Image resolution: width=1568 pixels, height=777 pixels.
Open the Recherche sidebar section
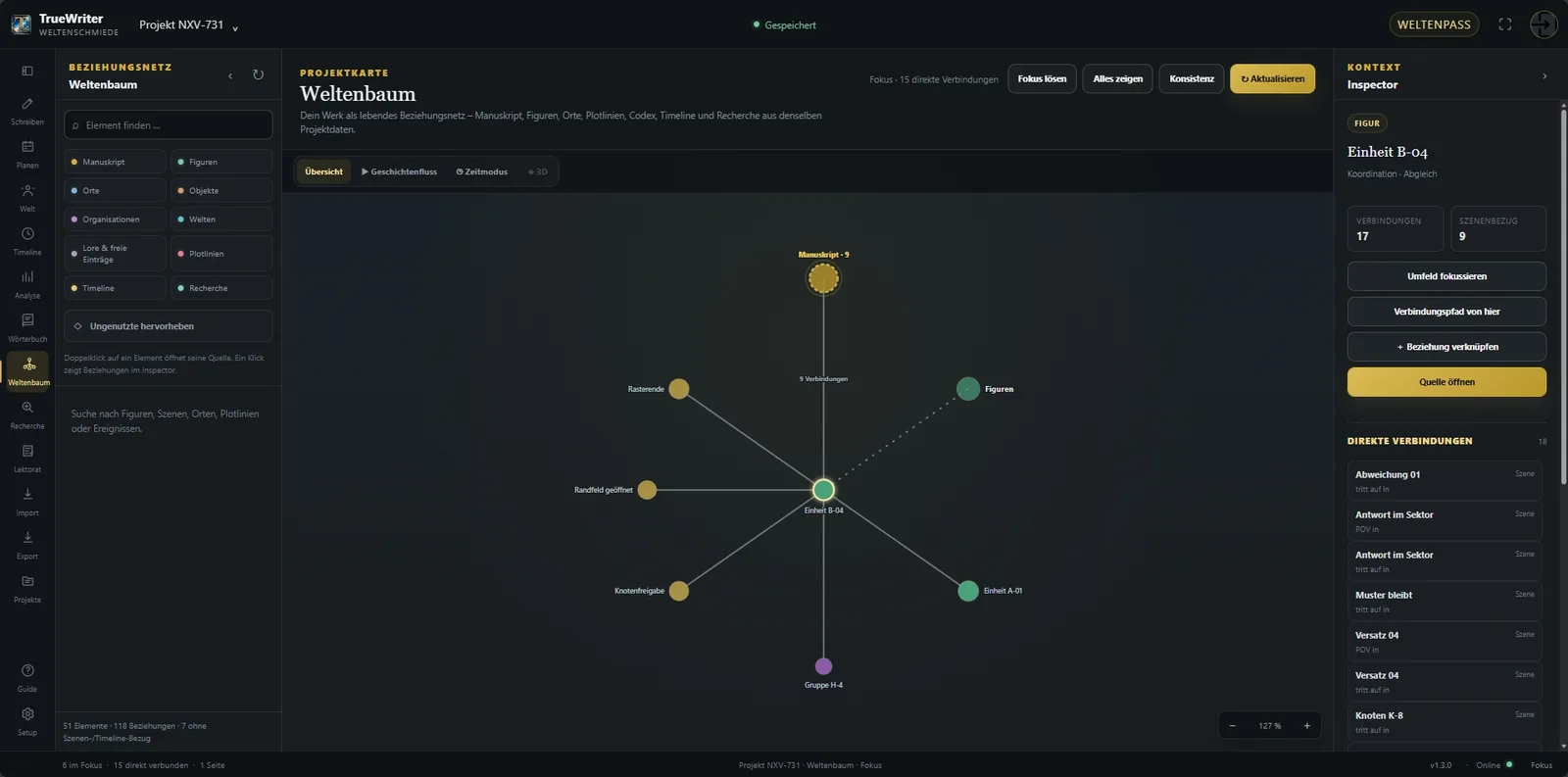(27, 414)
